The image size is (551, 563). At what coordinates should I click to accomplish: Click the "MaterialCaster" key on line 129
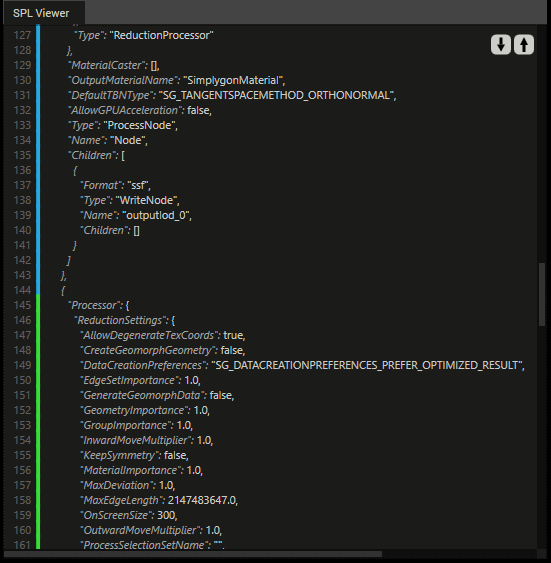coord(108,65)
